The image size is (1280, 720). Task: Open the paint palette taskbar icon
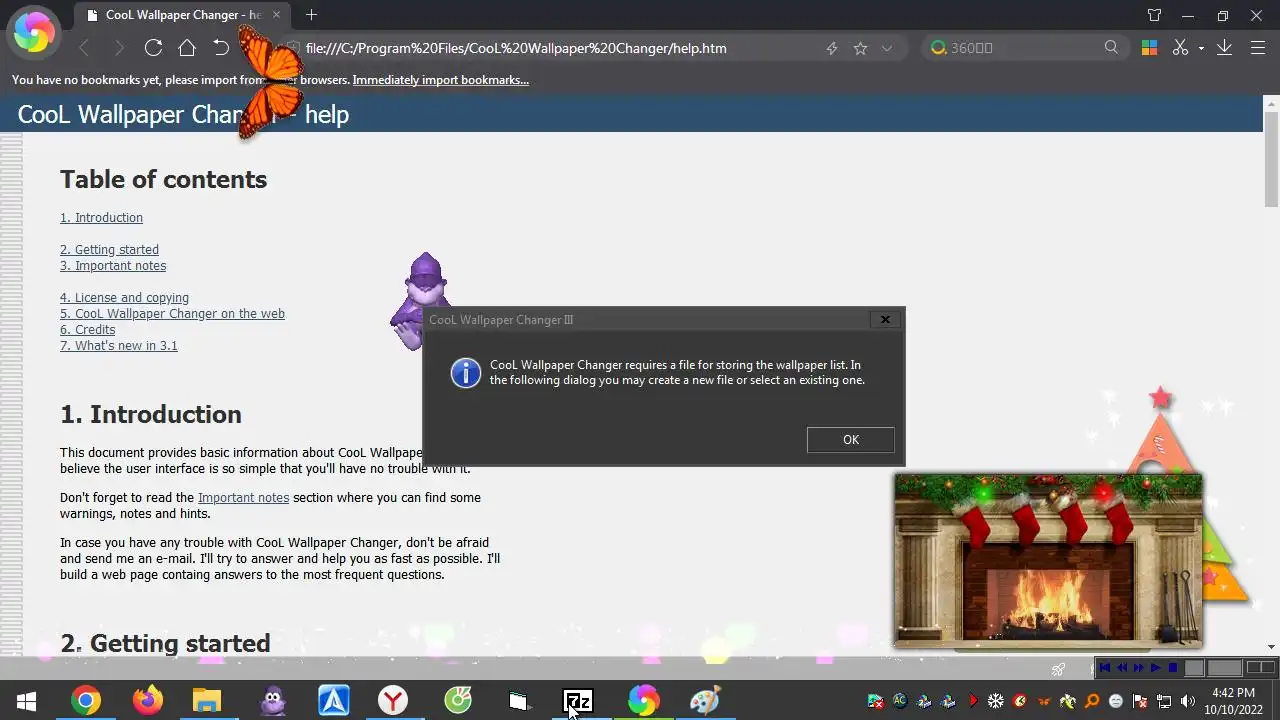pyautogui.click(x=705, y=701)
